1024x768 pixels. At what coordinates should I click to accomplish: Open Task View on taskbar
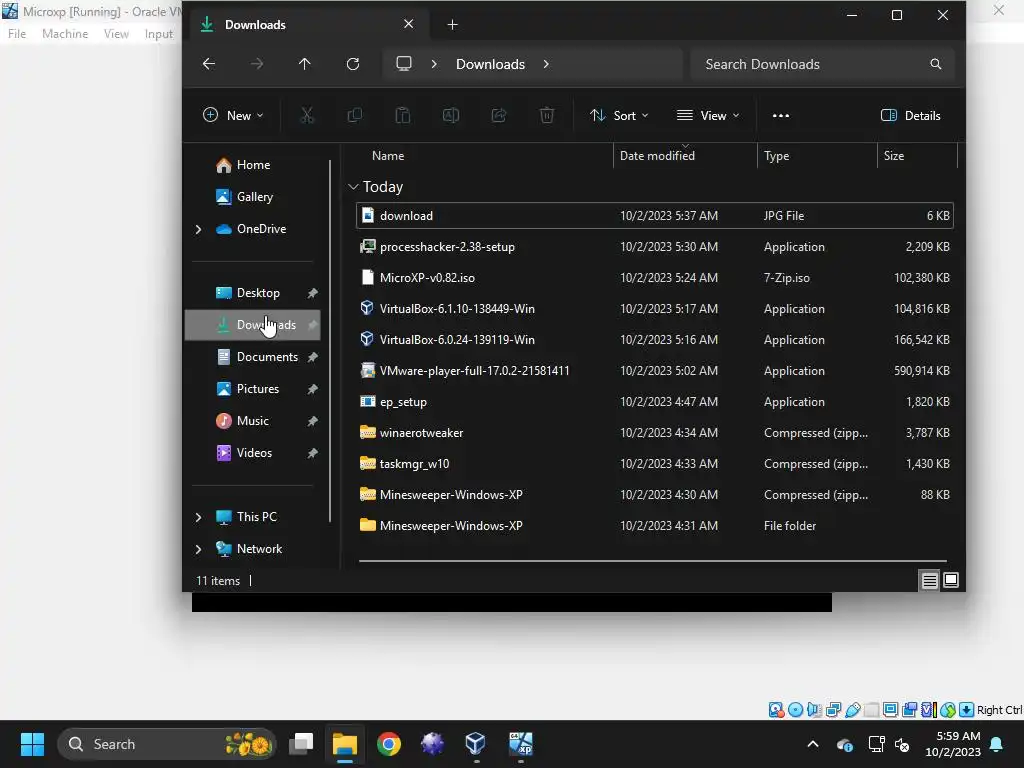point(302,744)
